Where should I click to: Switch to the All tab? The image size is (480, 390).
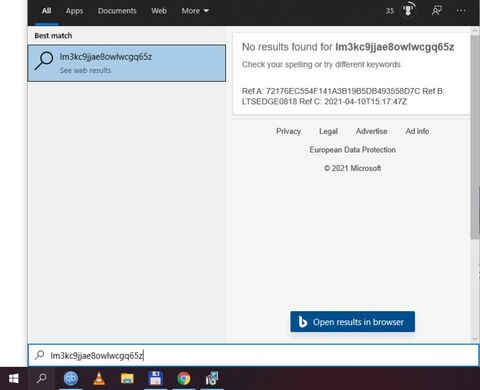47,11
